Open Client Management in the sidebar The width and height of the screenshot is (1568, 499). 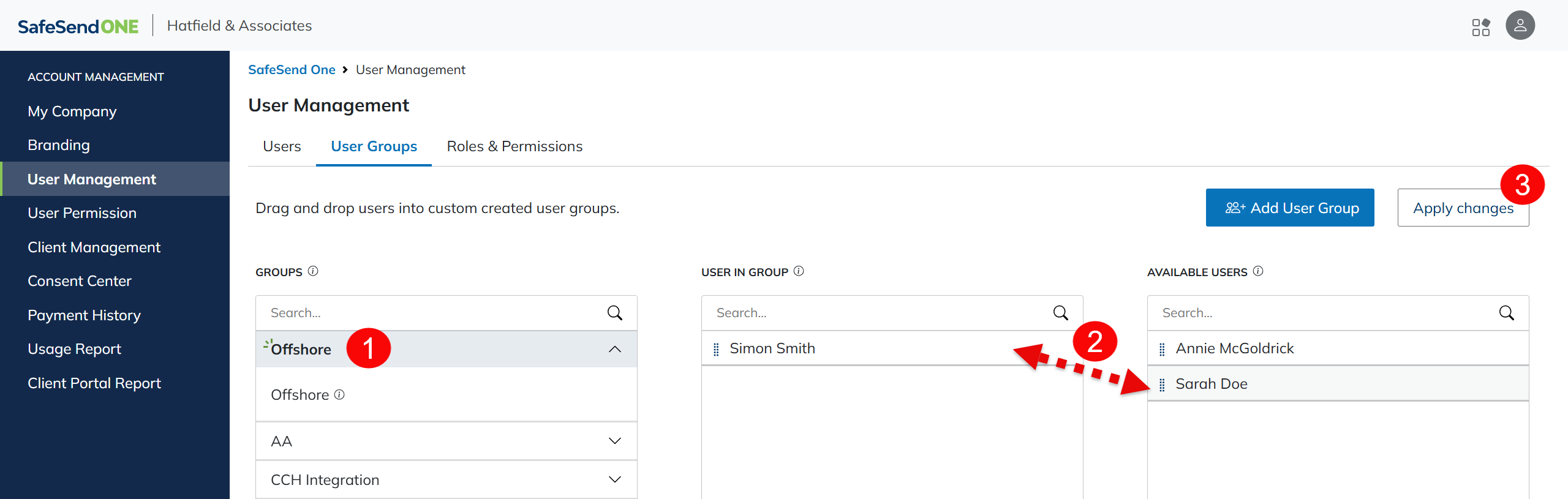(94, 247)
